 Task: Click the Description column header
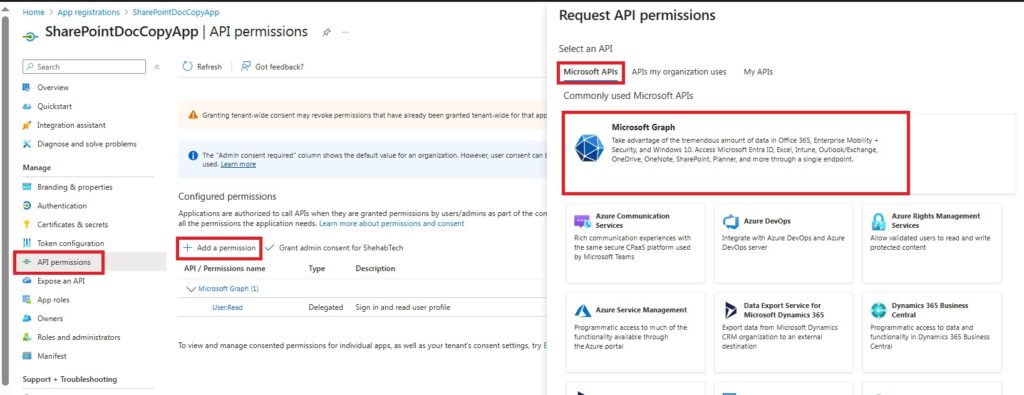click(375, 268)
